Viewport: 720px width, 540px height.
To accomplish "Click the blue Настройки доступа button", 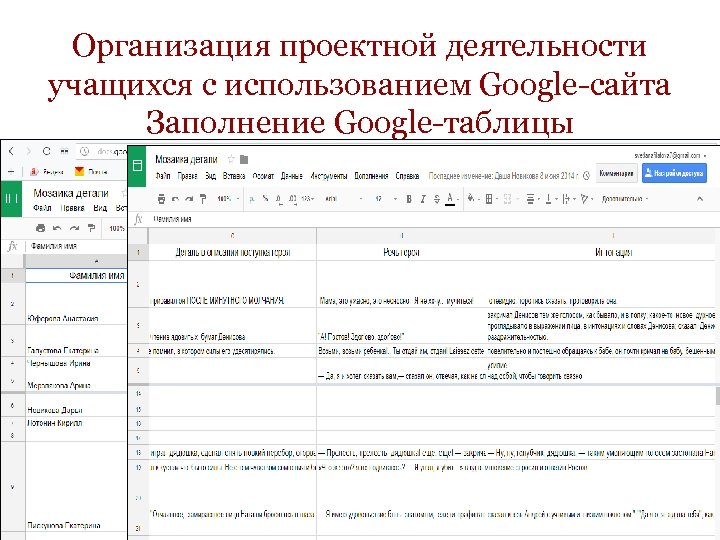I will pos(674,174).
